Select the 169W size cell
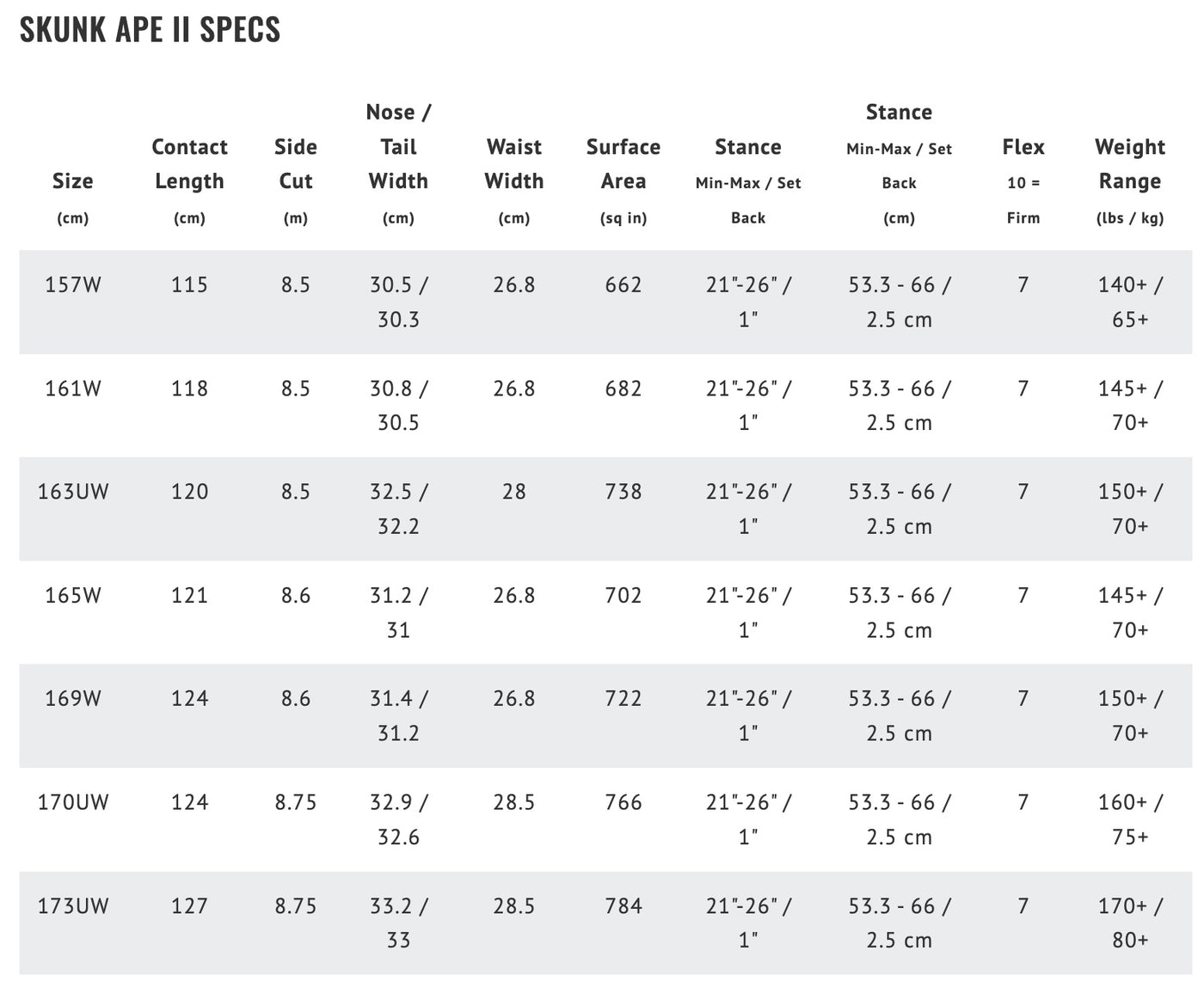 point(73,698)
